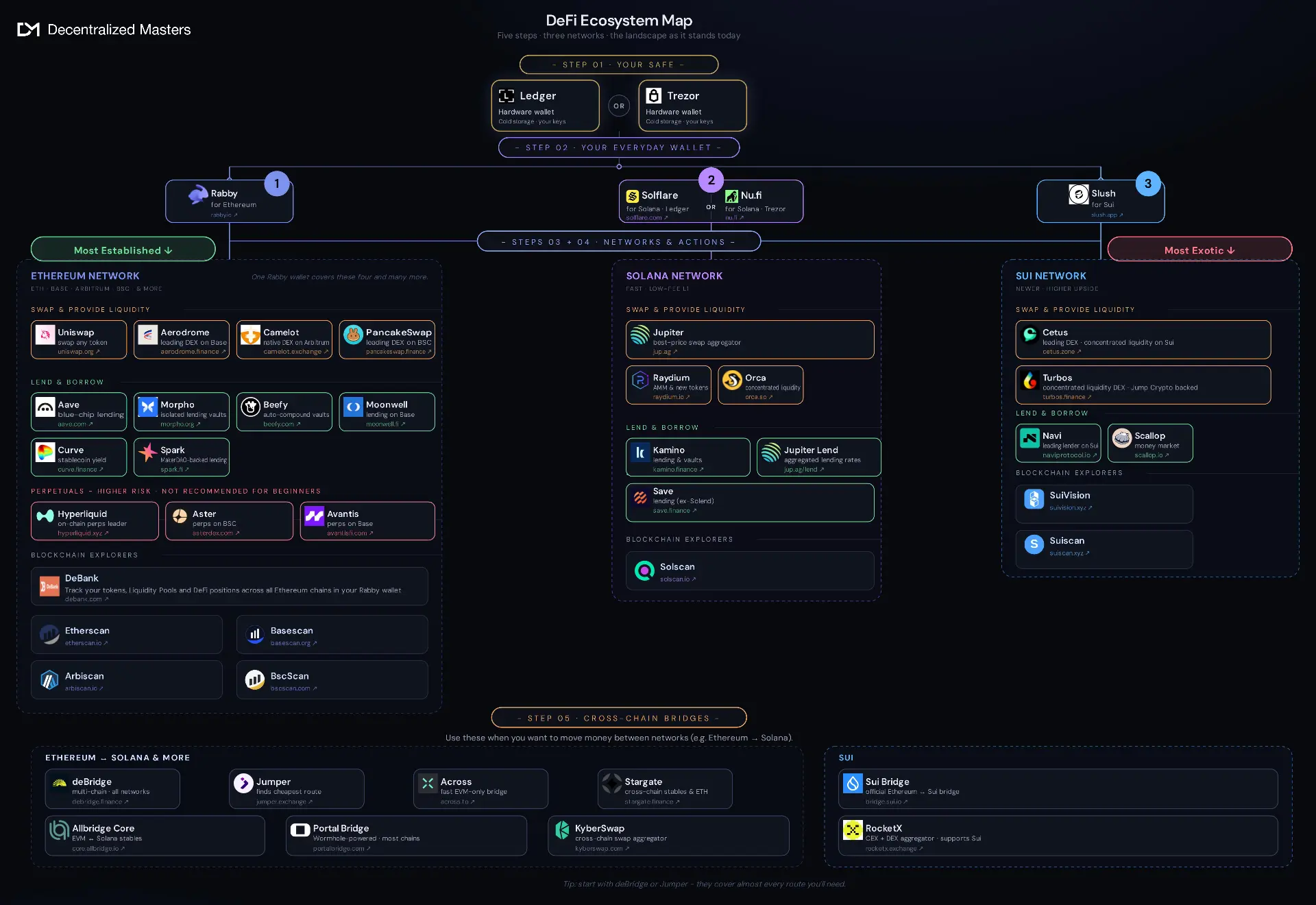The width and height of the screenshot is (1316, 905).
Task: Click the Solana Network heading
Action: pos(674,276)
